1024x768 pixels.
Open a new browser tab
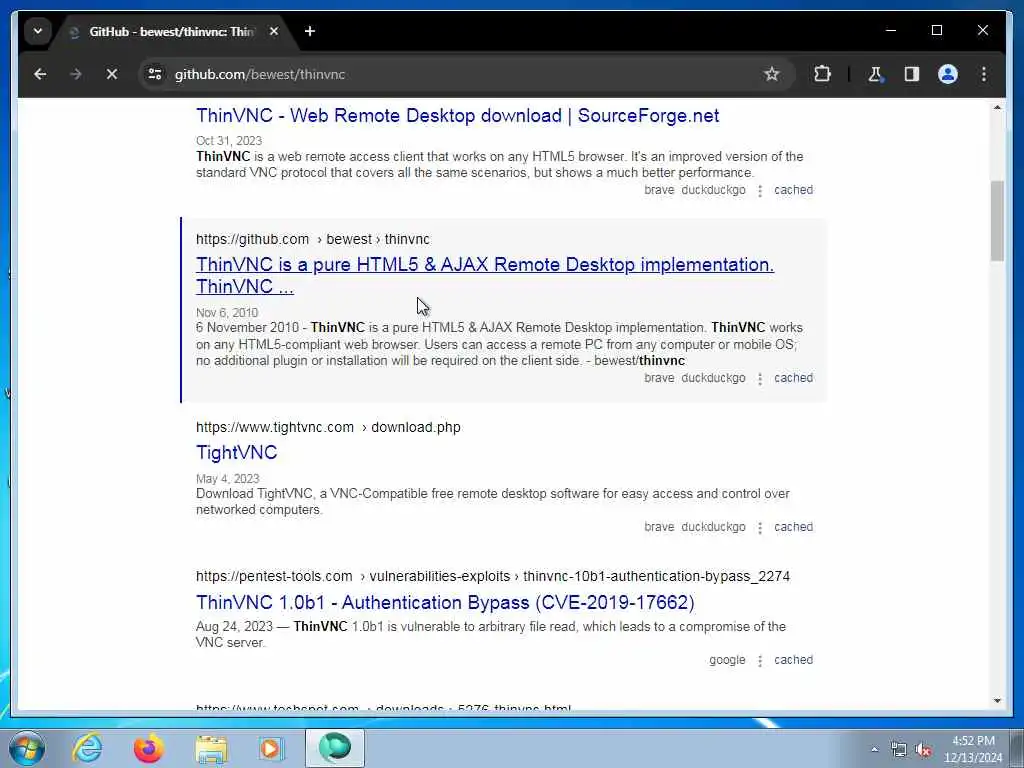[310, 31]
